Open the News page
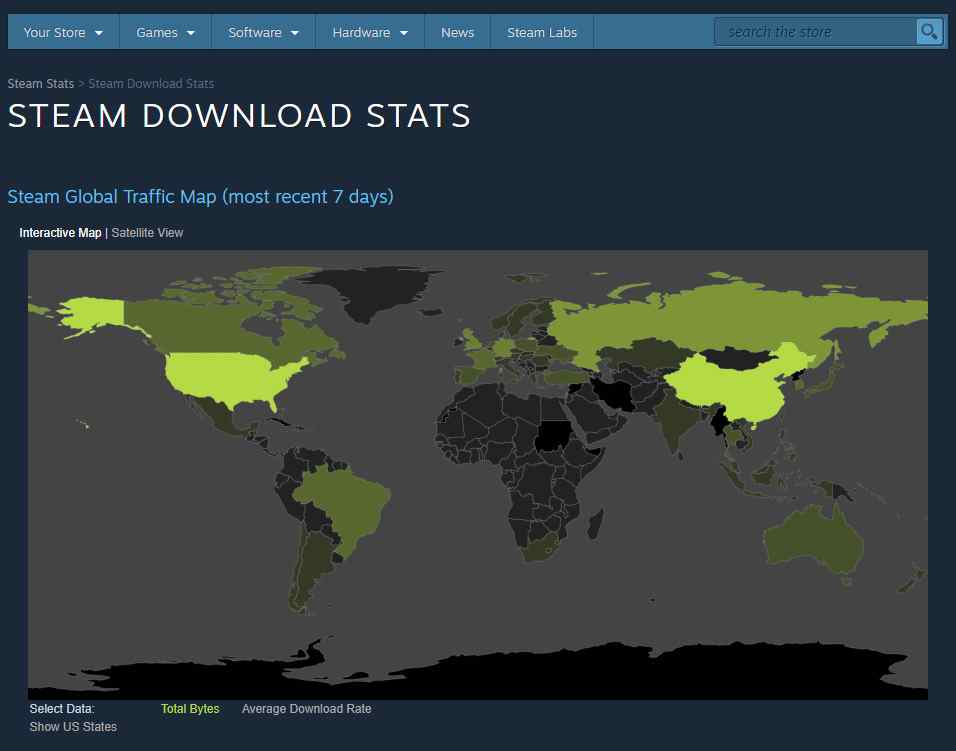This screenshot has height=751, width=956. 456,31
